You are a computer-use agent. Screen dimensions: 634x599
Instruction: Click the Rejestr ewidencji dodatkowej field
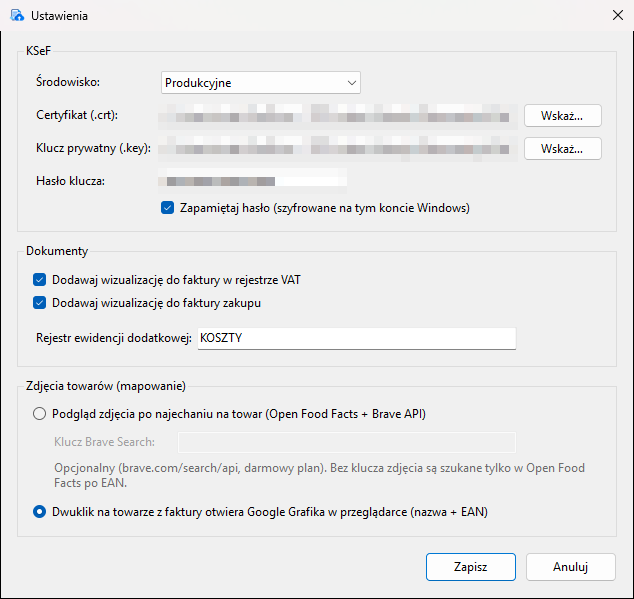coord(357,338)
